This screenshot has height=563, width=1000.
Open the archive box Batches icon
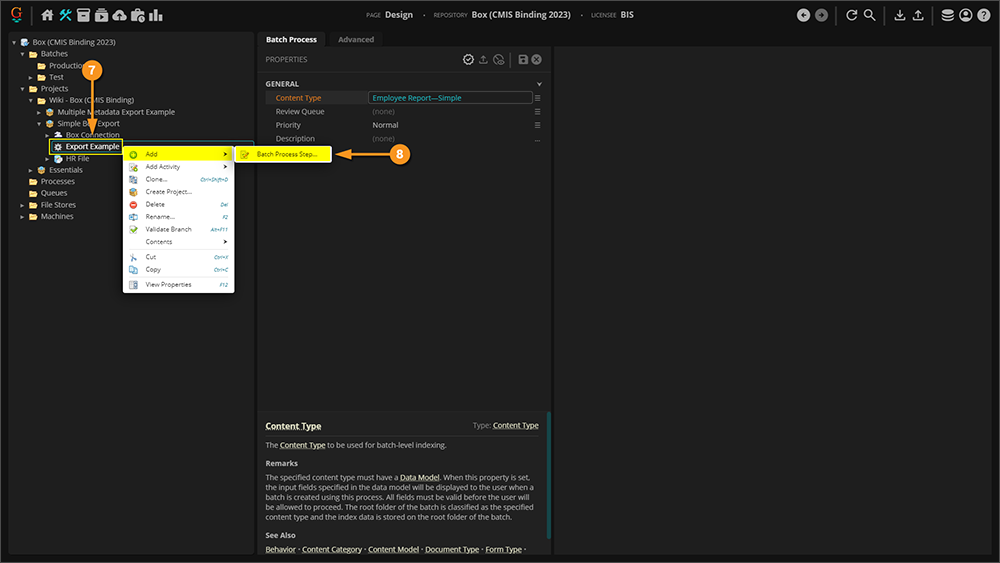(x=84, y=15)
